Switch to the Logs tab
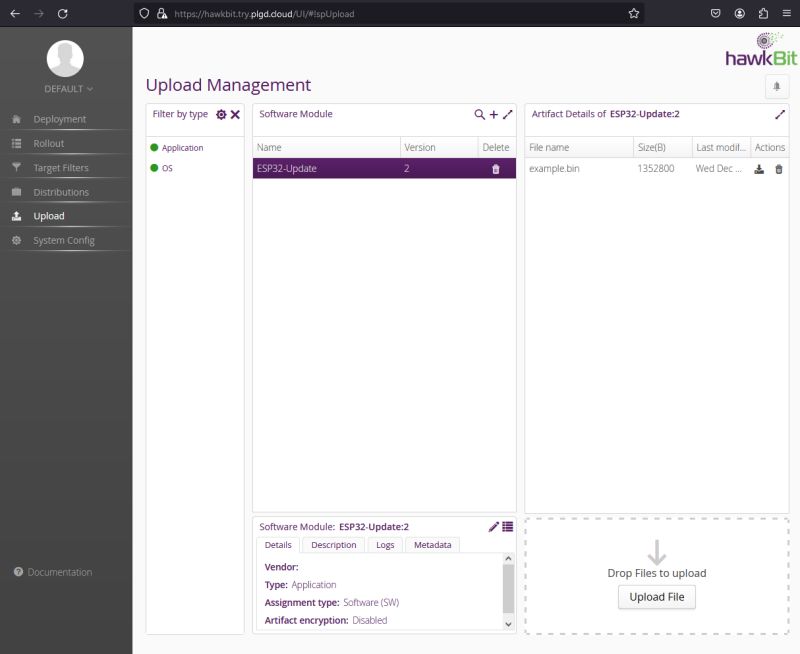800x654 pixels. (385, 545)
